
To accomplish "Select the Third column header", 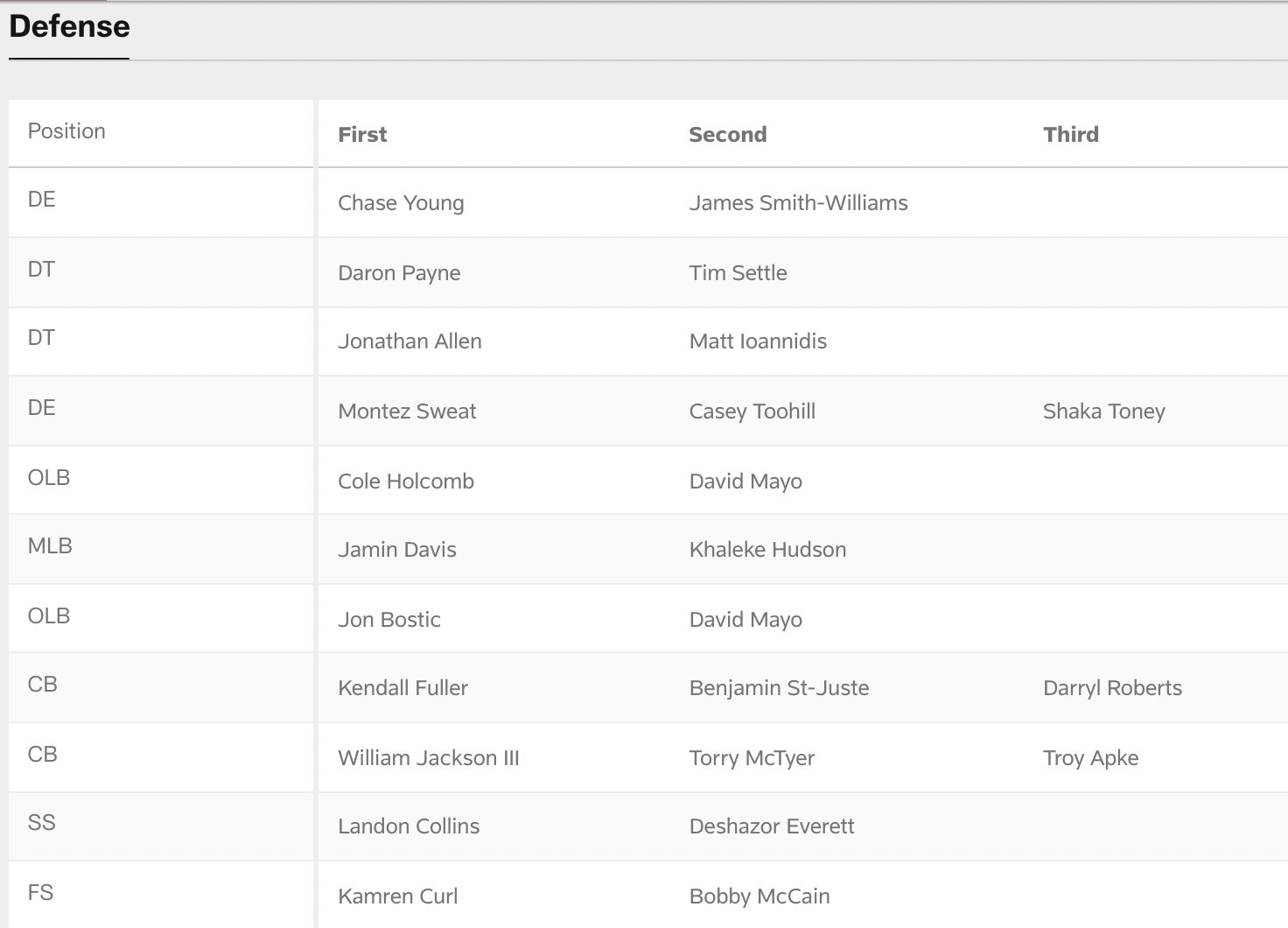I will tap(1070, 134).
